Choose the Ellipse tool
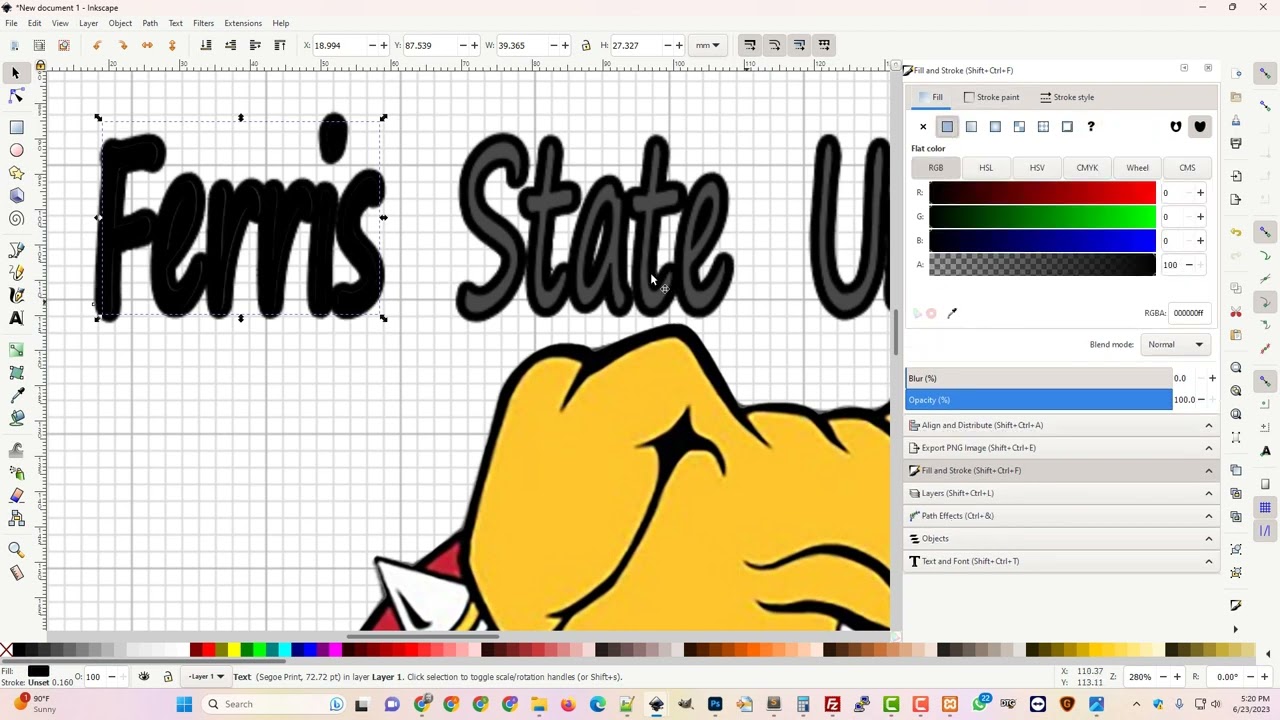The width and height of the screenshot is (1280, 720). tap(16, 150)
